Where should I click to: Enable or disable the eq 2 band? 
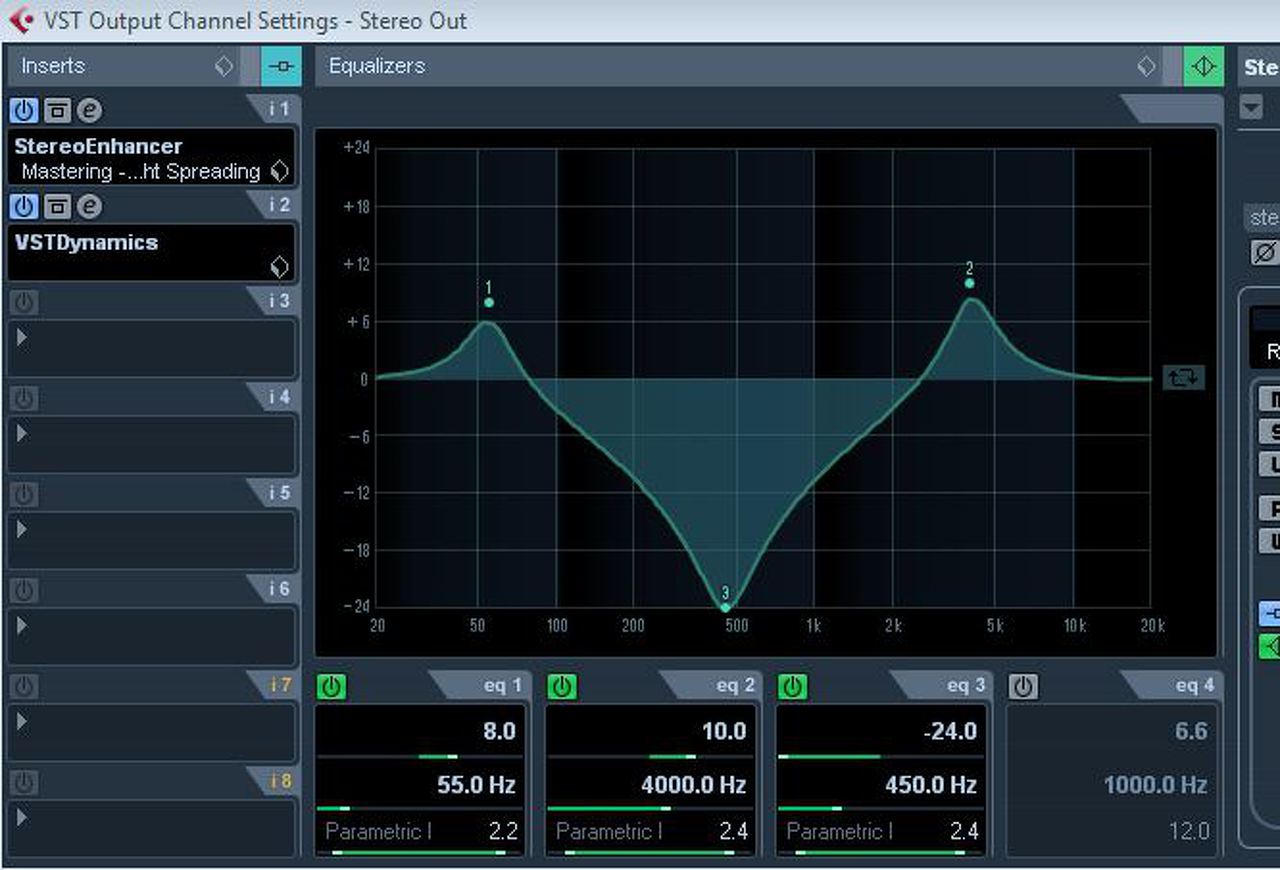coord(562,686)
